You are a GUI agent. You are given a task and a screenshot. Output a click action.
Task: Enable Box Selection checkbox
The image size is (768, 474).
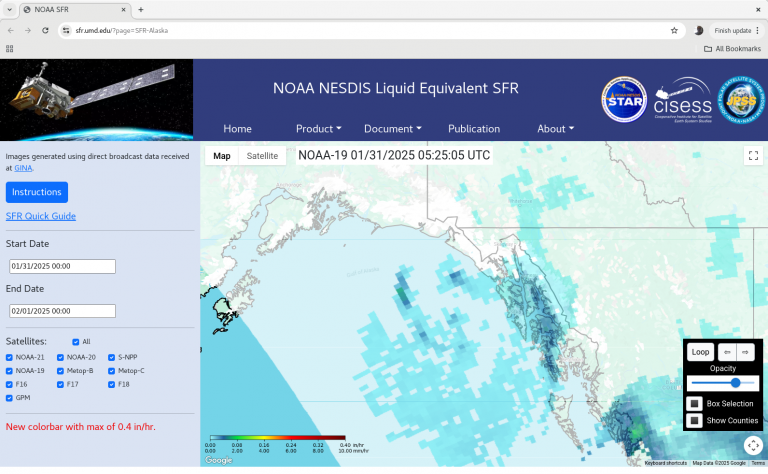click(694, 403)
